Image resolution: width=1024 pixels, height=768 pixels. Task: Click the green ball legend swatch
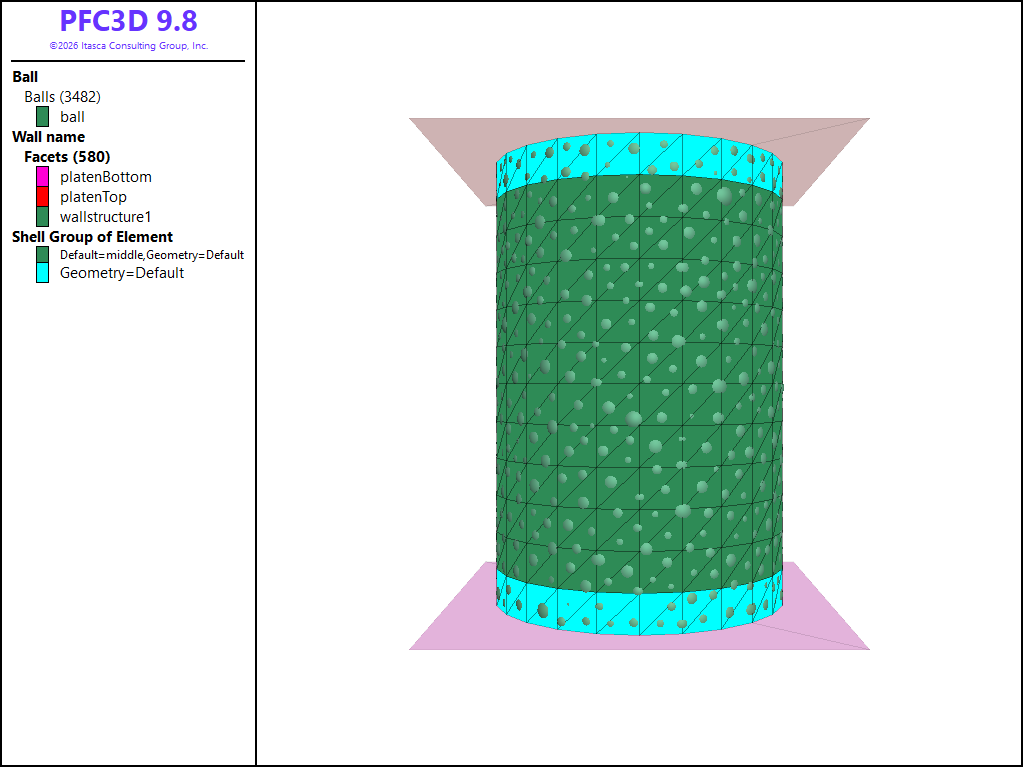coord(42,117)
